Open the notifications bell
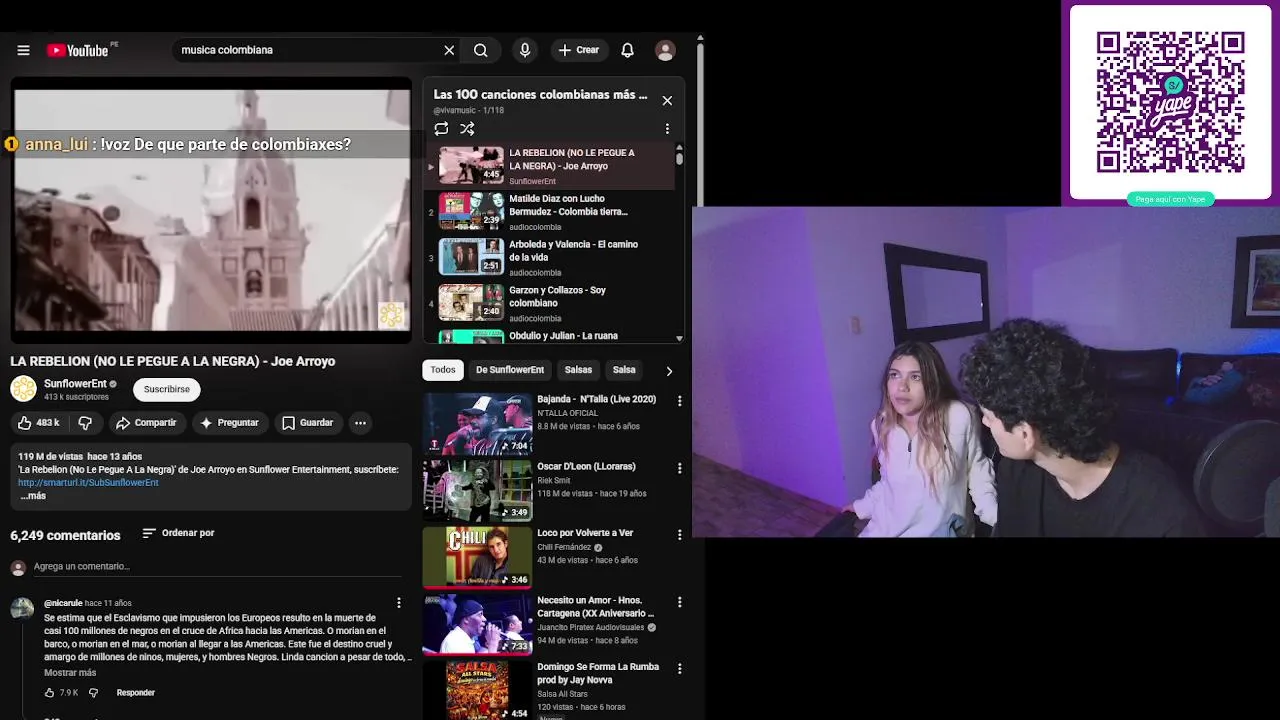Screen dimensions: 1280x720 (x=627, y=50)
